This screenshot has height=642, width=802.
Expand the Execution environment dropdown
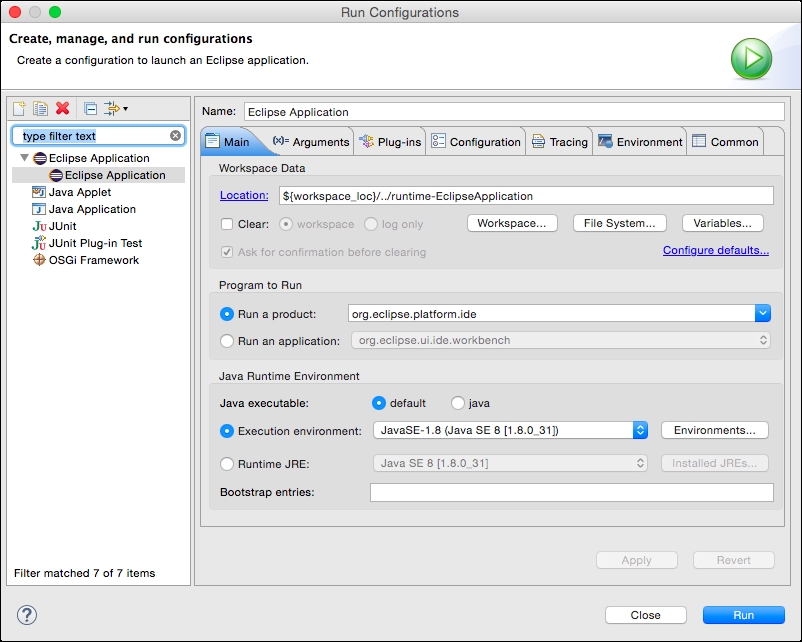tap(640, 430)
